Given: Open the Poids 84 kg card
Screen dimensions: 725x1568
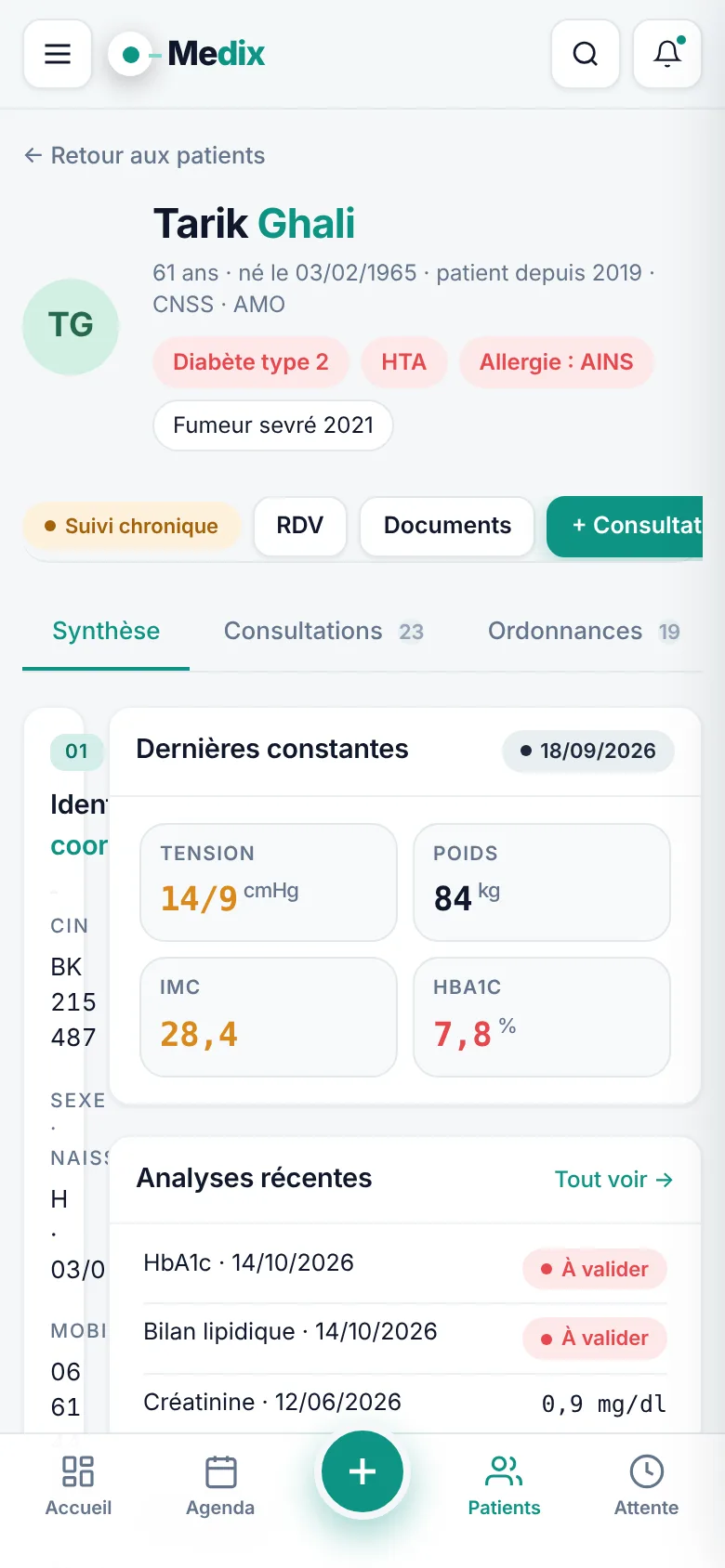Looking at the screenshot, I should (x=542, y=882).
